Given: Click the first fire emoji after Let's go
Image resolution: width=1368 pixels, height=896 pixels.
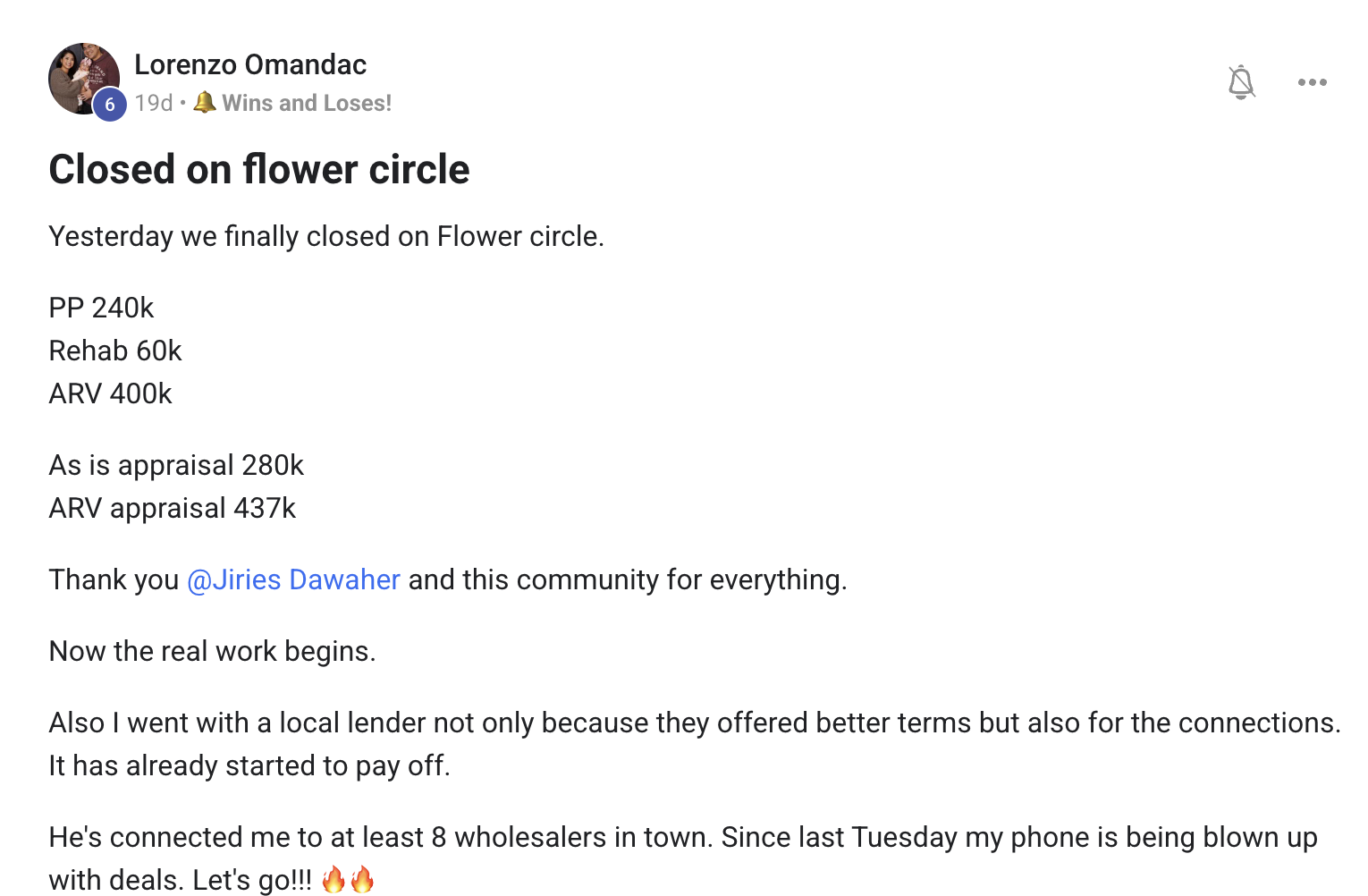Looking at the screenshot, I should click(334, 880).
